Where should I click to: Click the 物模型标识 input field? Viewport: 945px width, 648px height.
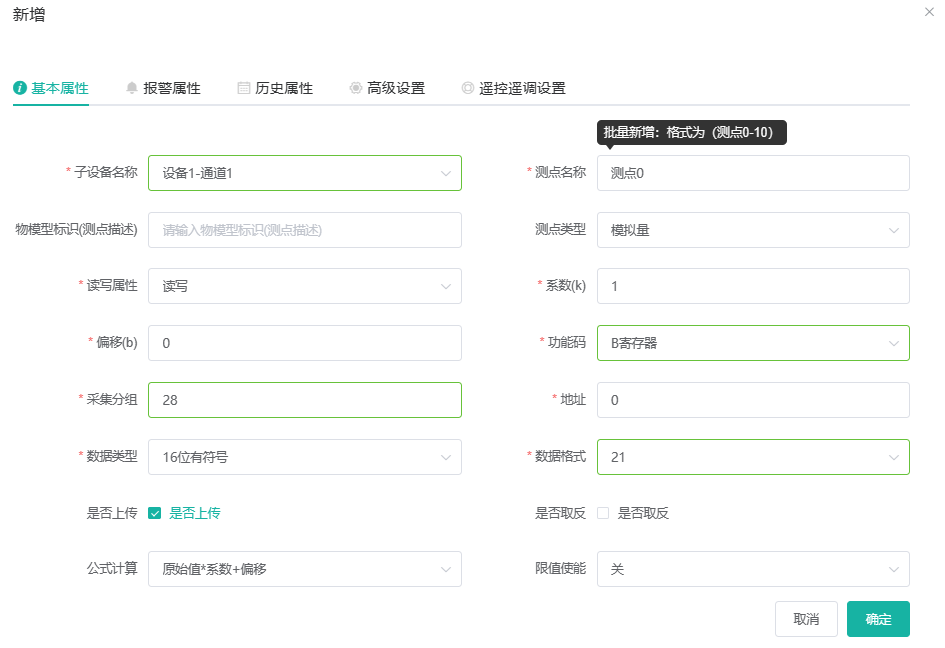coord(304,230)
